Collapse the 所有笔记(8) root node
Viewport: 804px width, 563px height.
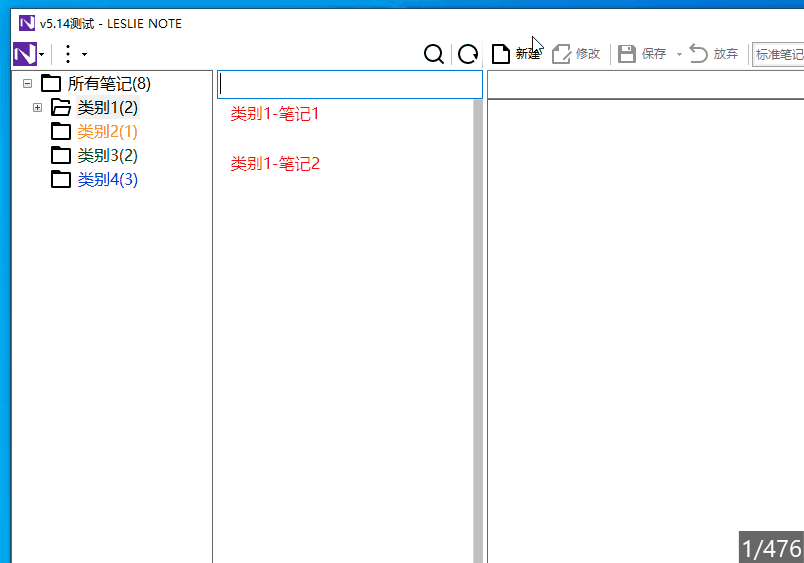[x=28, y=83]
